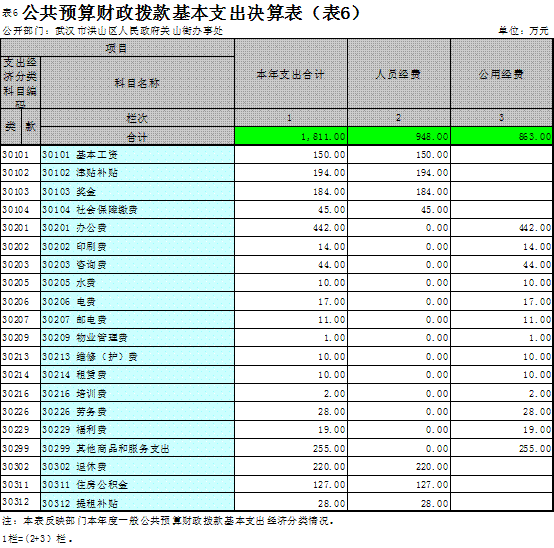Click the 30299 其他商品和服务支出 cell
The width and height of the screenshot is (554, 548).
pyautogui.click(x=137, y=448)
